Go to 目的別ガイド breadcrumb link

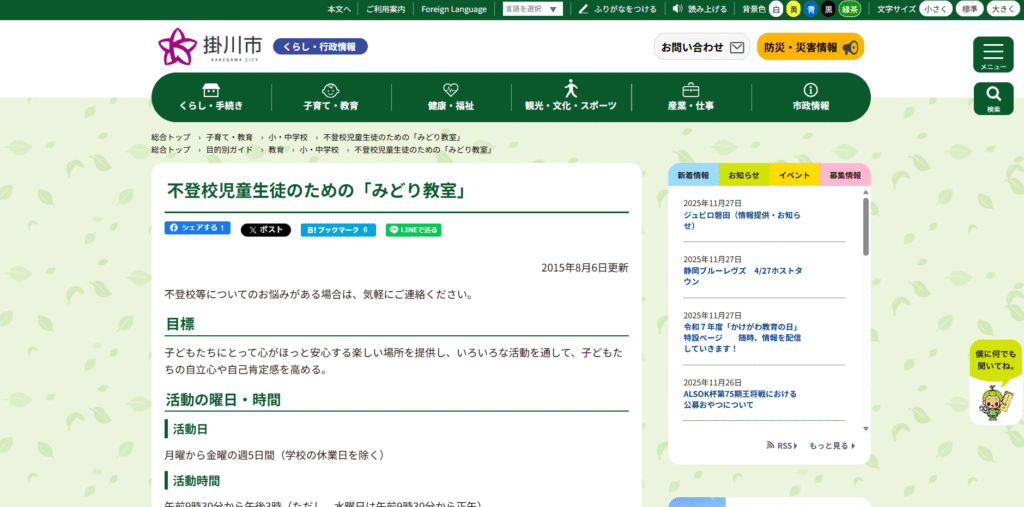coord(229,150)
